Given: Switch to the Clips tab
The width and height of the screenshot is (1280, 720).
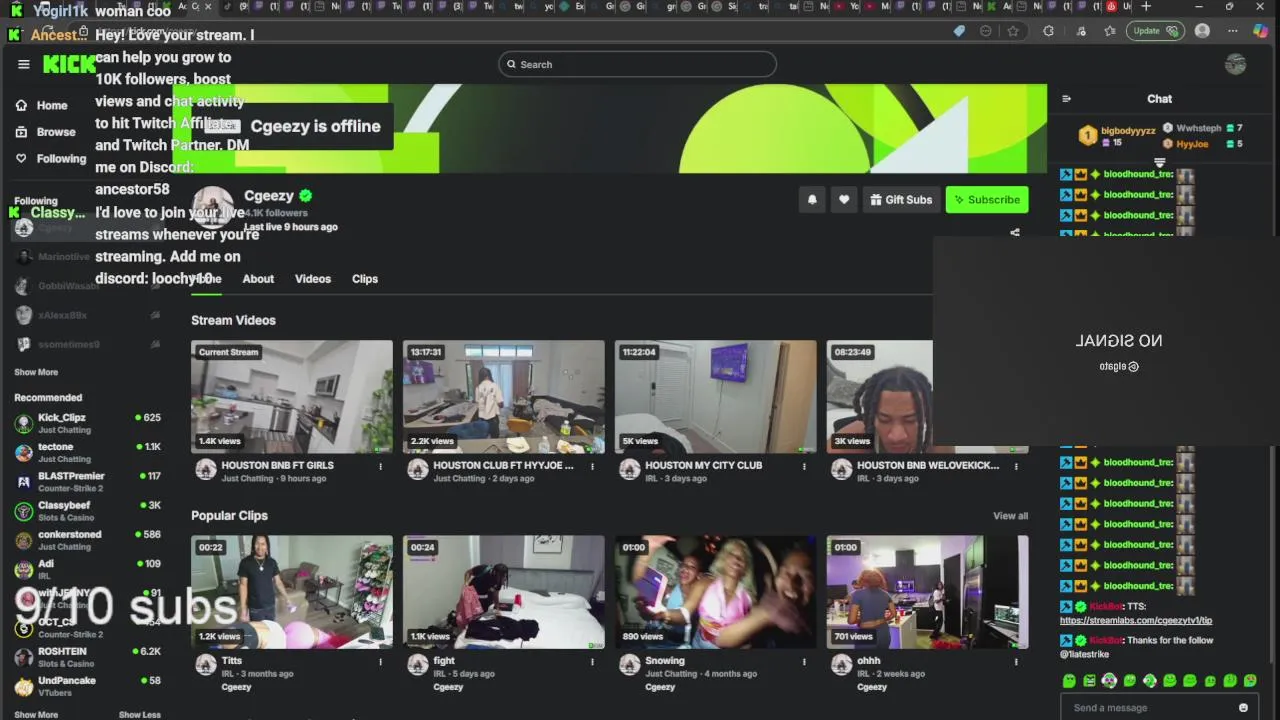Looking at the screenshot, I should coord(365,279).
